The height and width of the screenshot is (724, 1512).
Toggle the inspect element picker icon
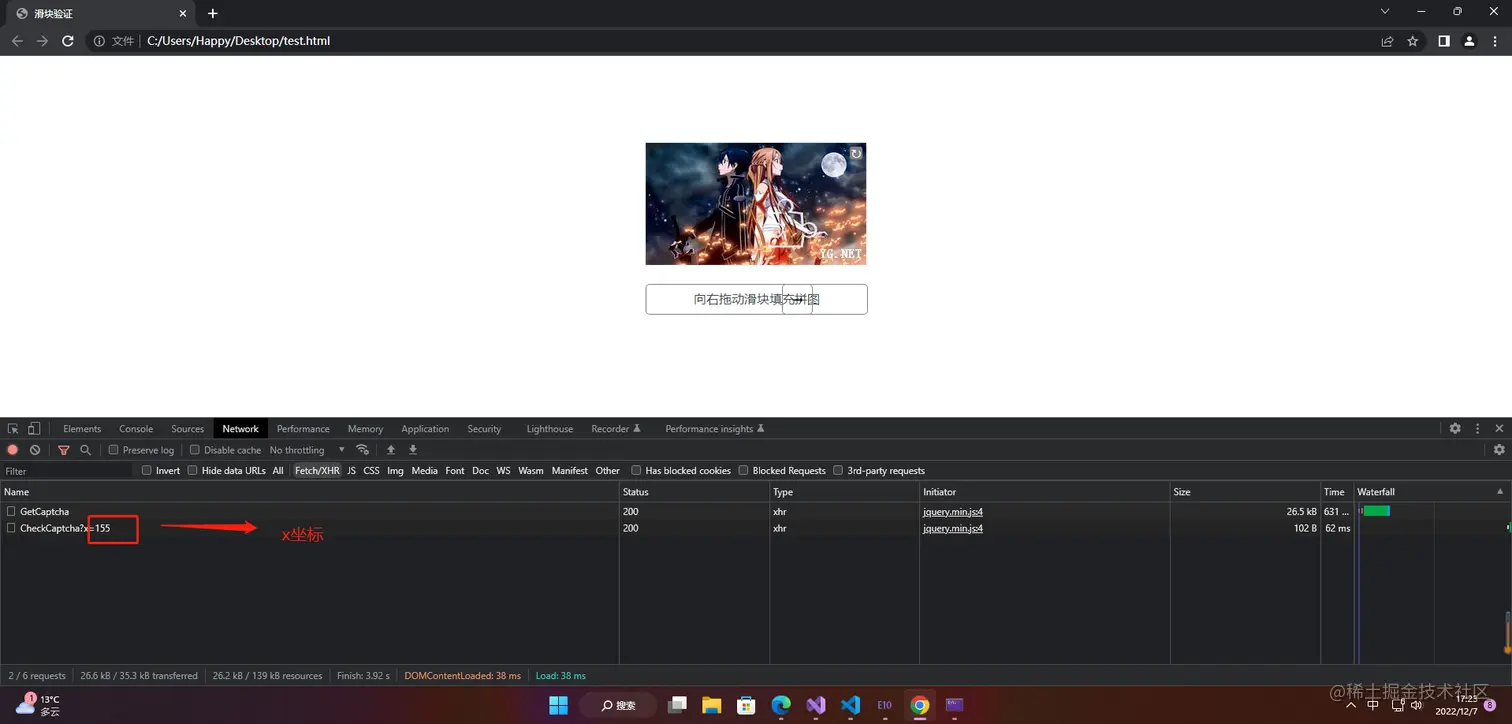coord(13,428)
